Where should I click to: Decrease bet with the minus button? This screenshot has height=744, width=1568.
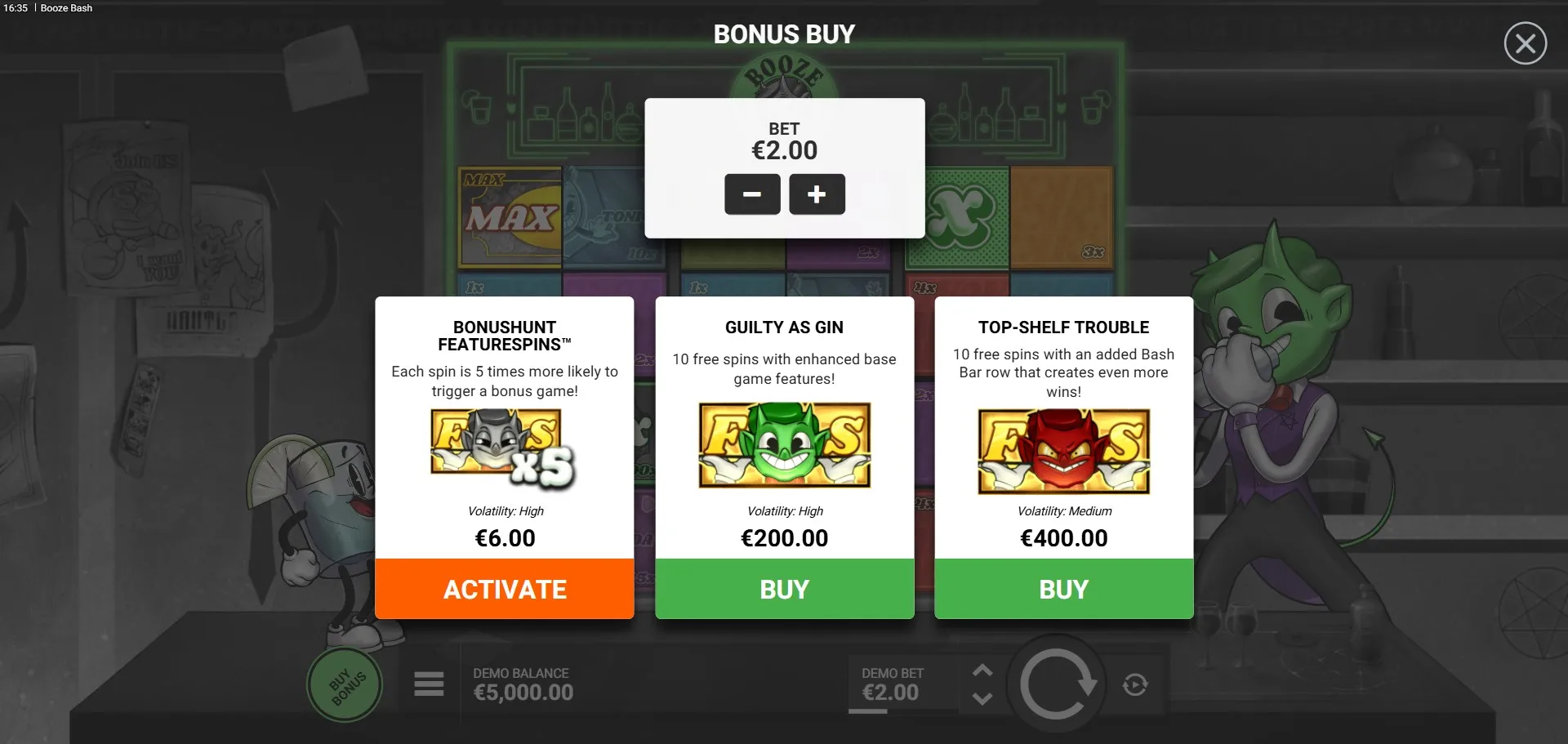pyautogui.click(x=752, y=194)
